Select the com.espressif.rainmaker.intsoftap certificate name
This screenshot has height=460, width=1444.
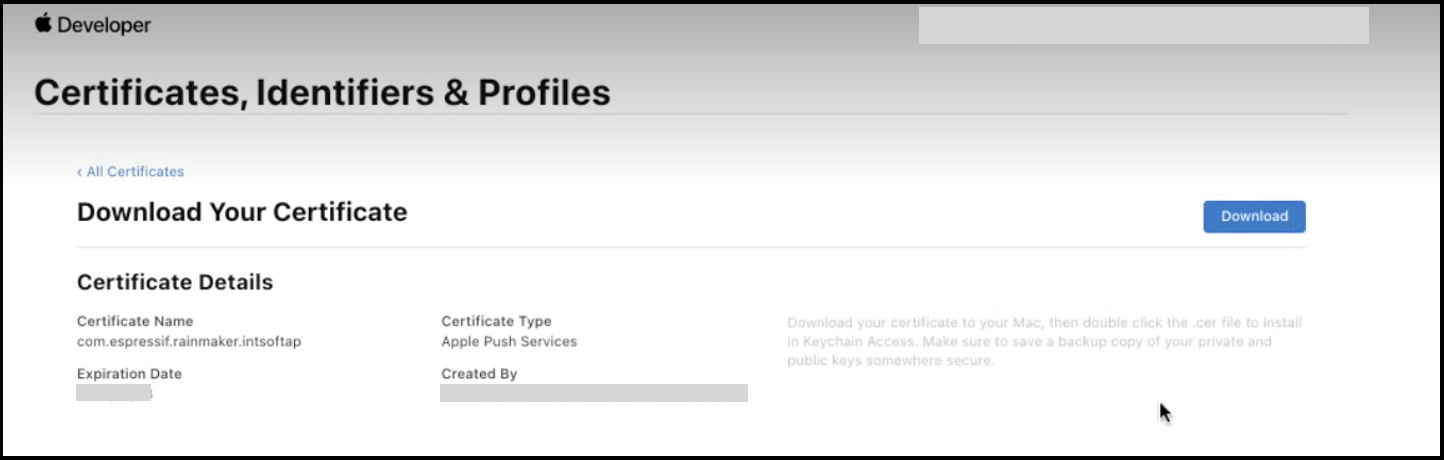click(x=189, y=341)
